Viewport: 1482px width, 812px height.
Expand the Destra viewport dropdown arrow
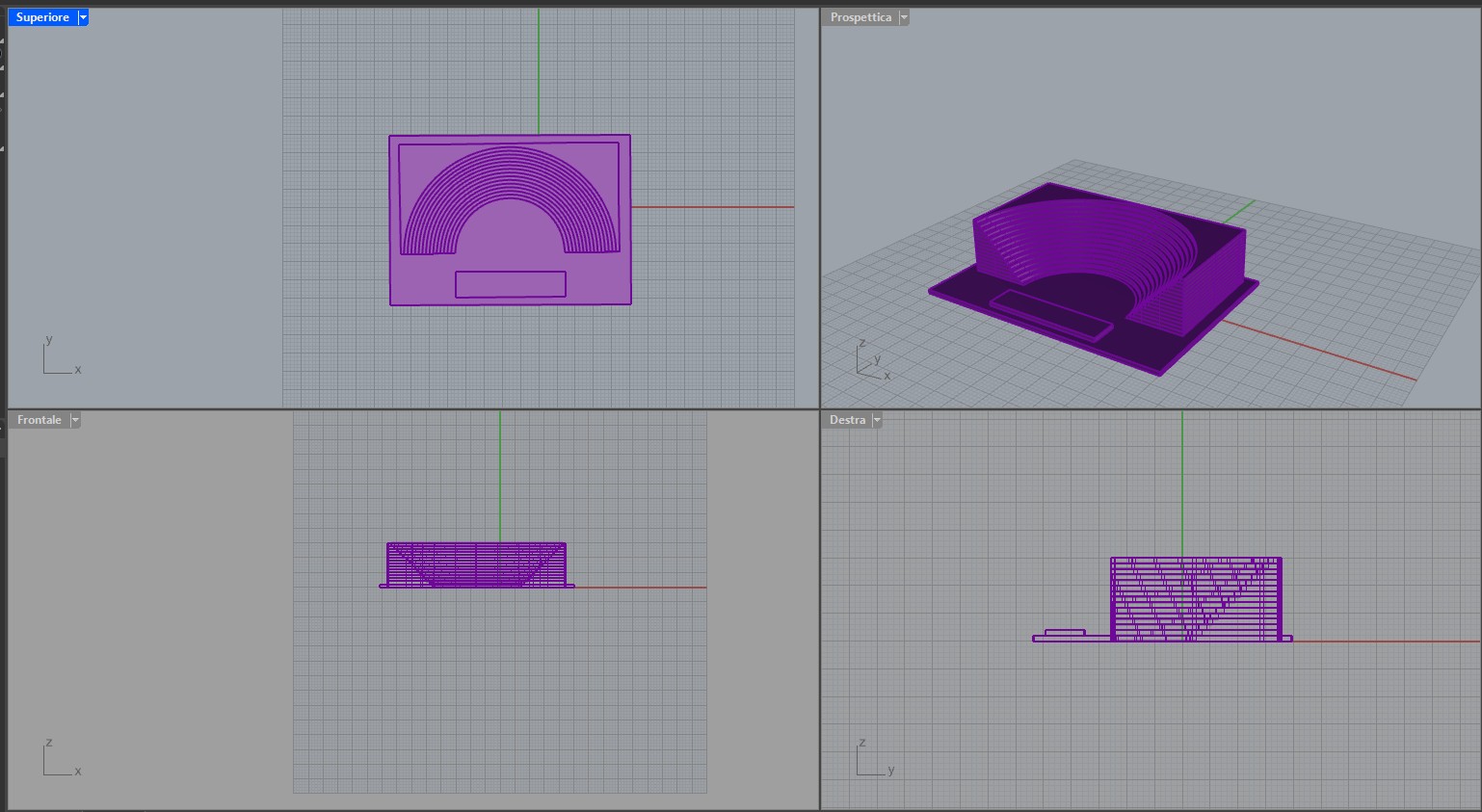pos(877,420)
